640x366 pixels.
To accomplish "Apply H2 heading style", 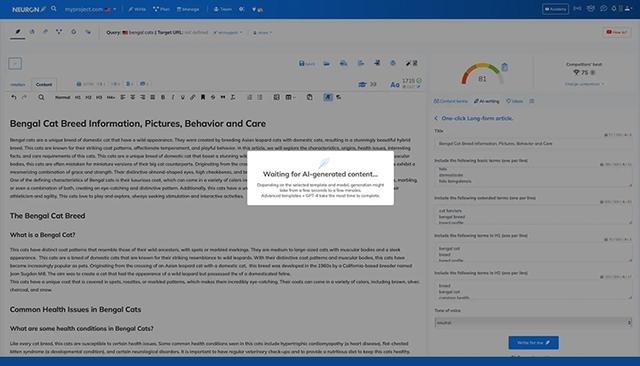I will pos(88,98).
